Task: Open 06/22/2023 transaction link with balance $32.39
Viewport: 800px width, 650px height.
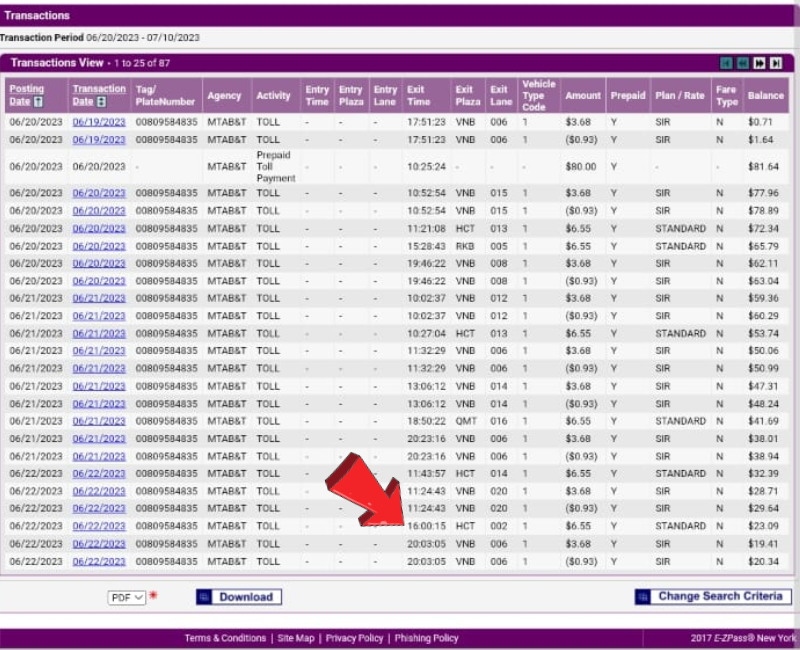Action: pyautogui.click(x=99, y=474)
